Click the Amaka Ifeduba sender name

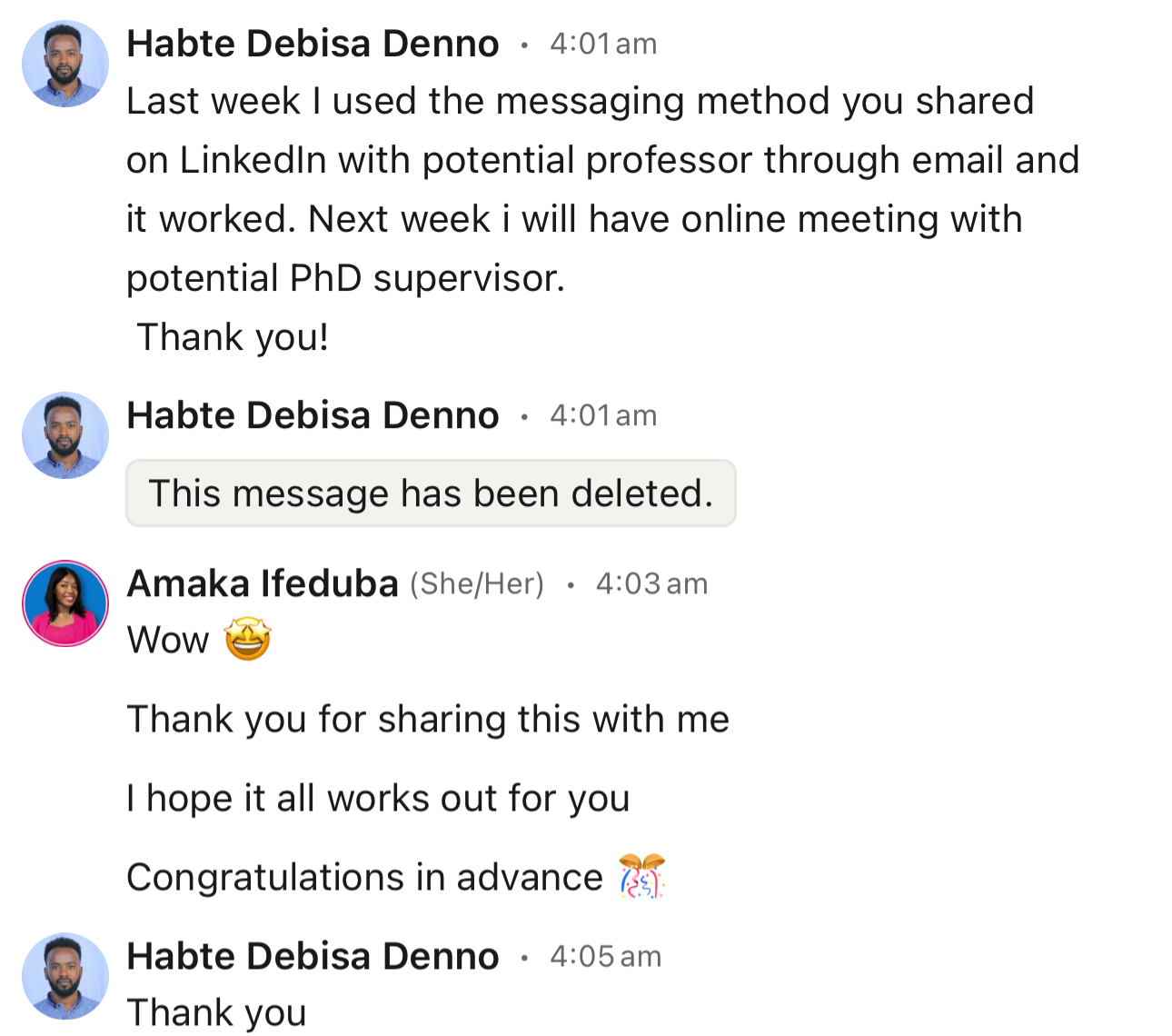click(x=263, y=583)
